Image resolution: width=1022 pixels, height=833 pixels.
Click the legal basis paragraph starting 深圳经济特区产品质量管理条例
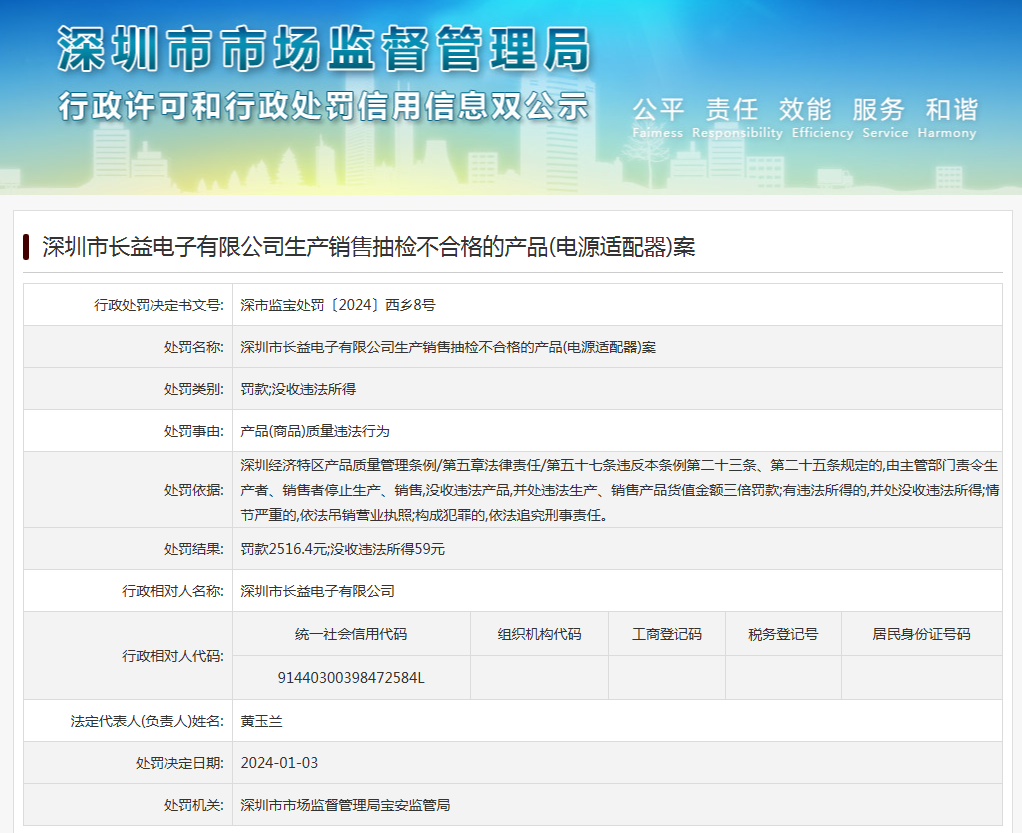tap(619, 490)
